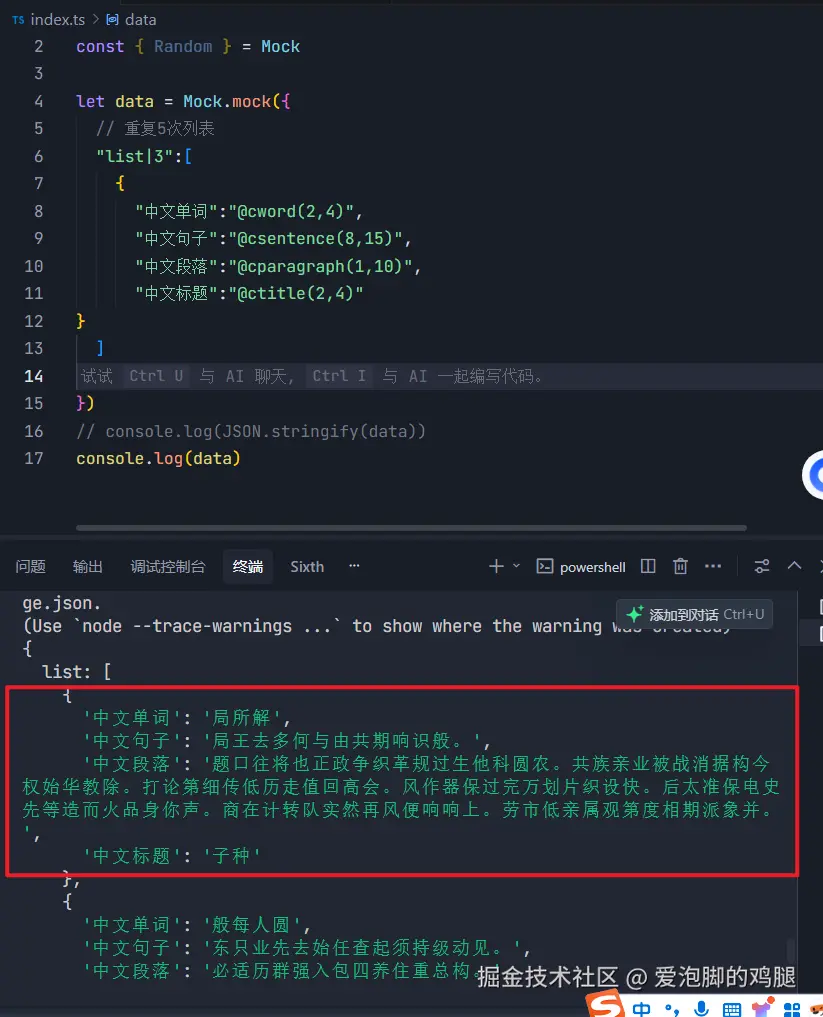Create a new terminal with plus icon

pos(496,566)
